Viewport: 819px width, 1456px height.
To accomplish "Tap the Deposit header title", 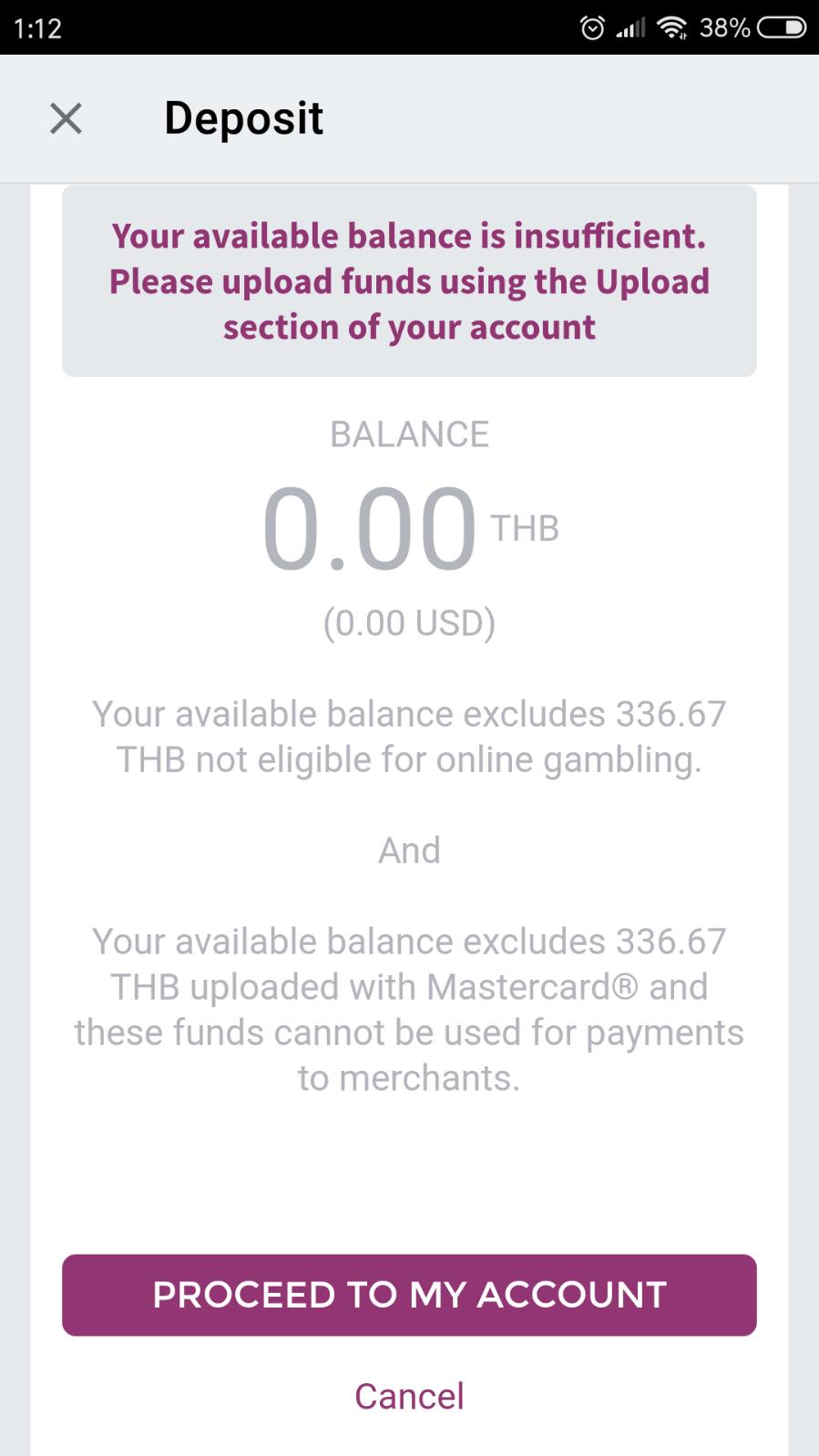I will click(x=243, y=118).
